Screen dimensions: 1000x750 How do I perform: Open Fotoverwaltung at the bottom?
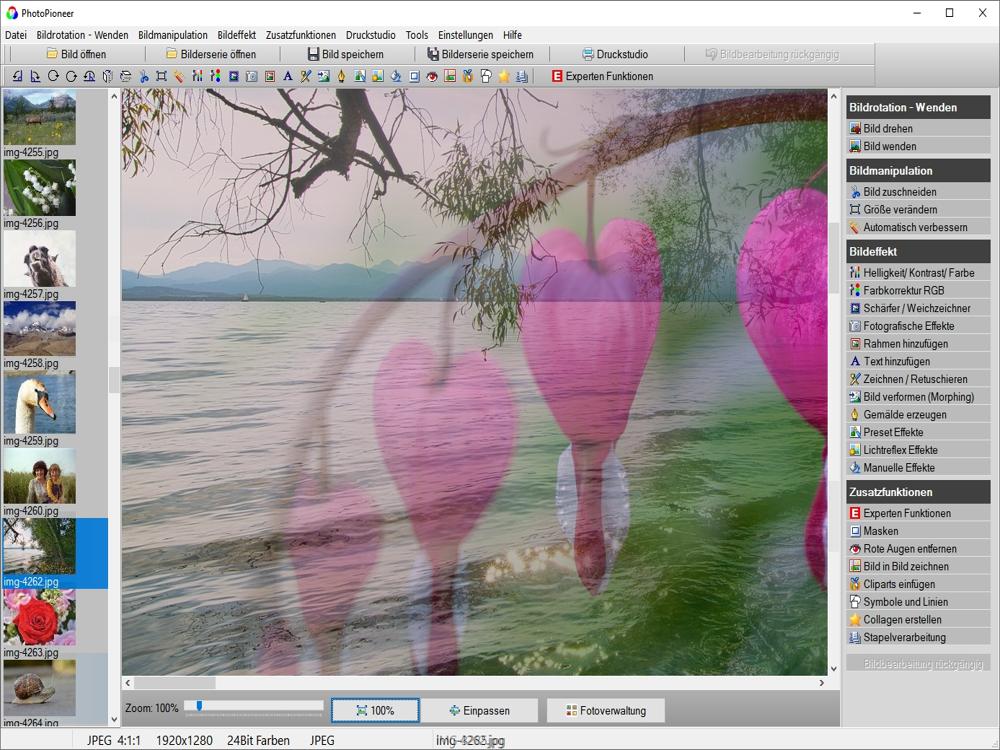point(605,711)
